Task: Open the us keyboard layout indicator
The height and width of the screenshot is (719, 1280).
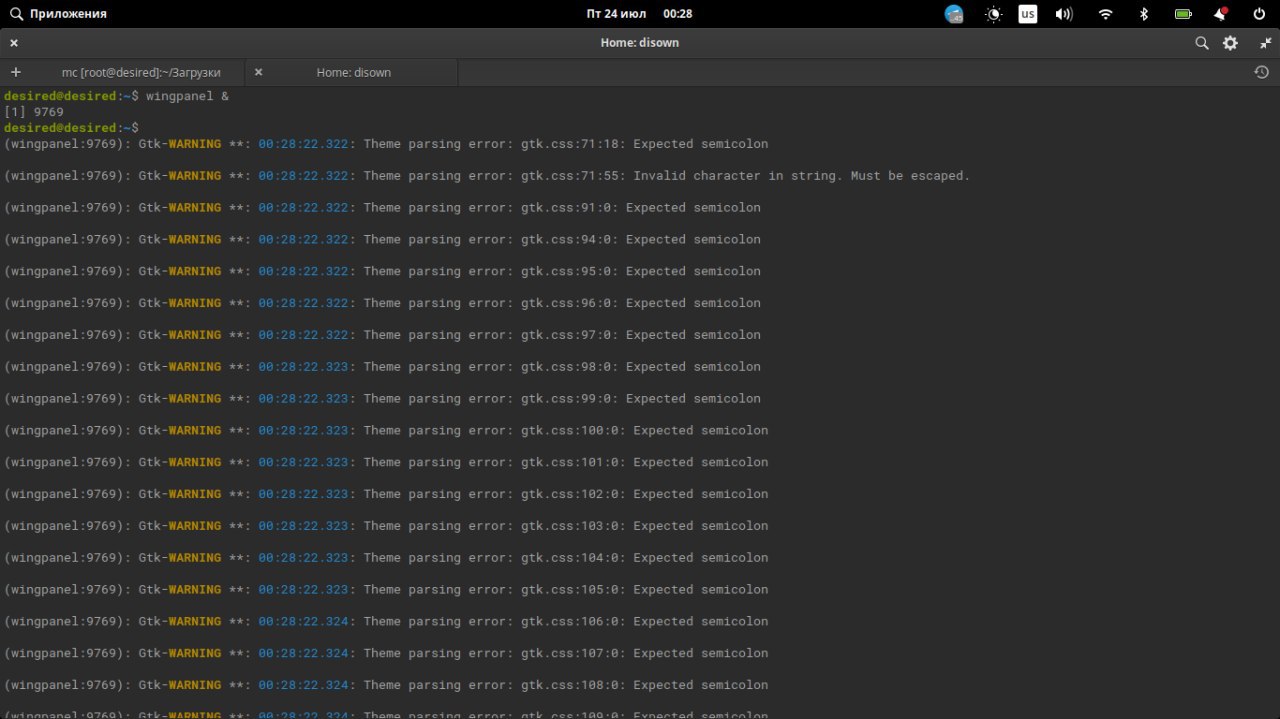Action: coord(1028,14)
